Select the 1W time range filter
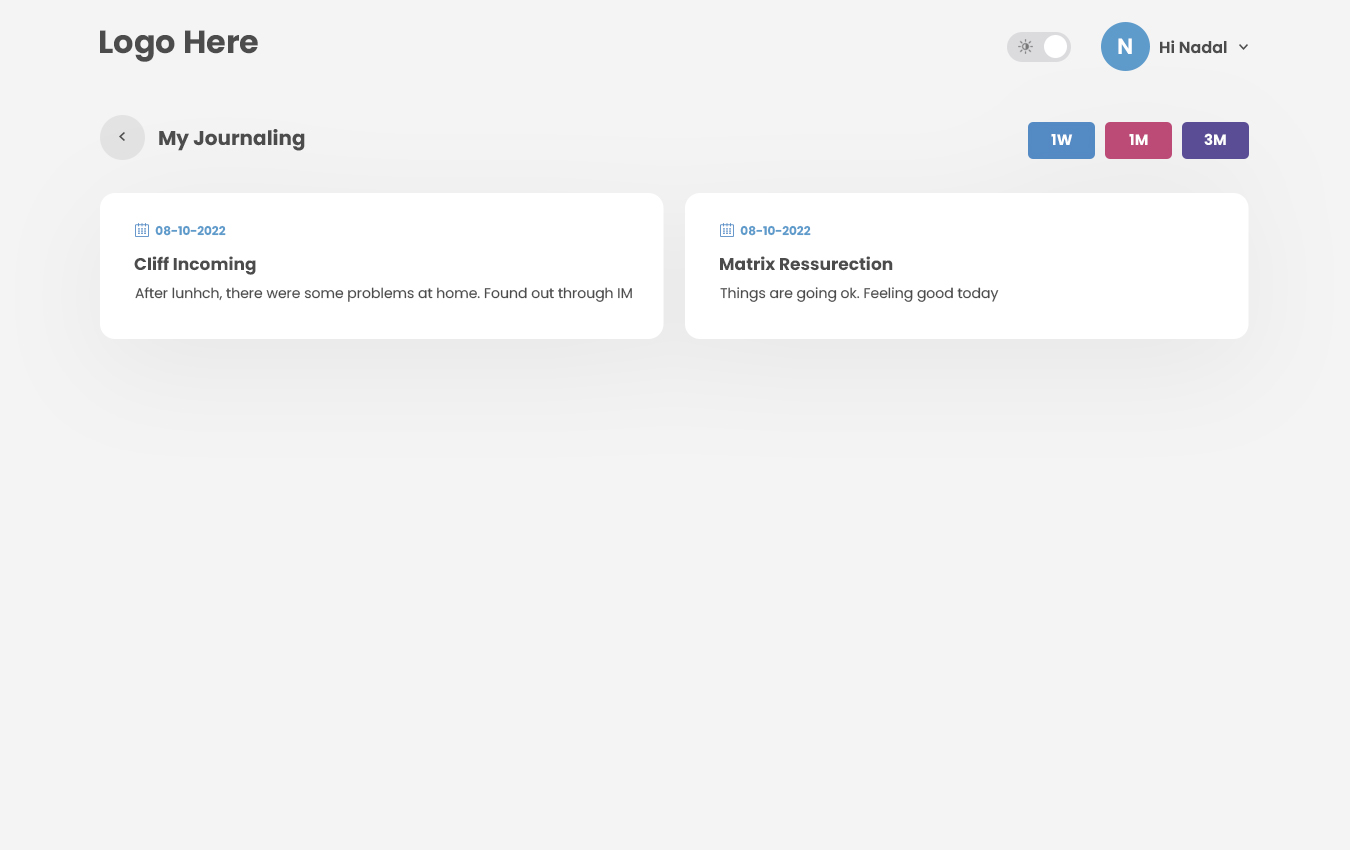1350x850 pixels. [1061, 140]
